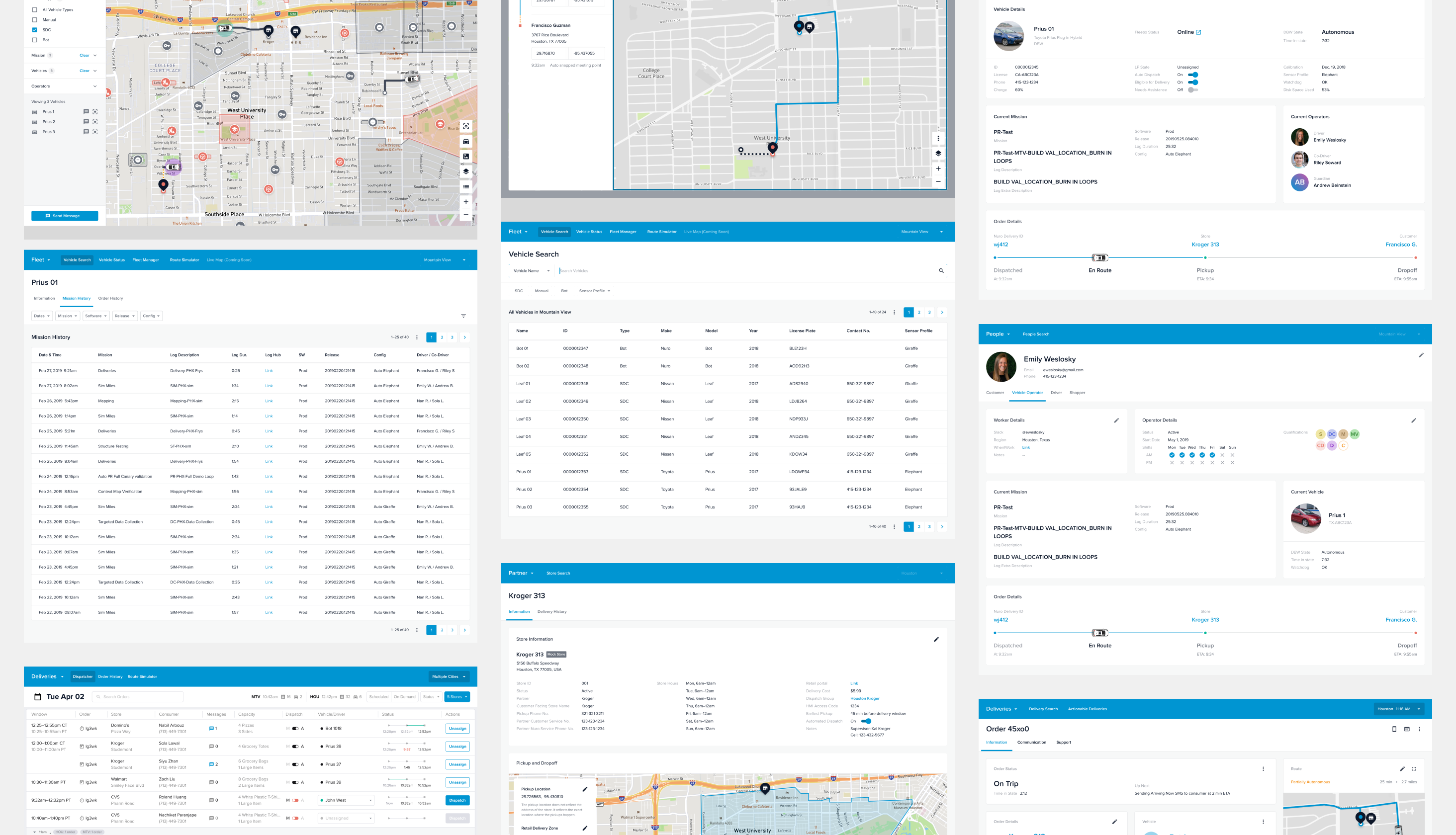Toggle dispatch M/A switch in Roland Huang row
1456x835 pixels.
[x=295, y=801]
